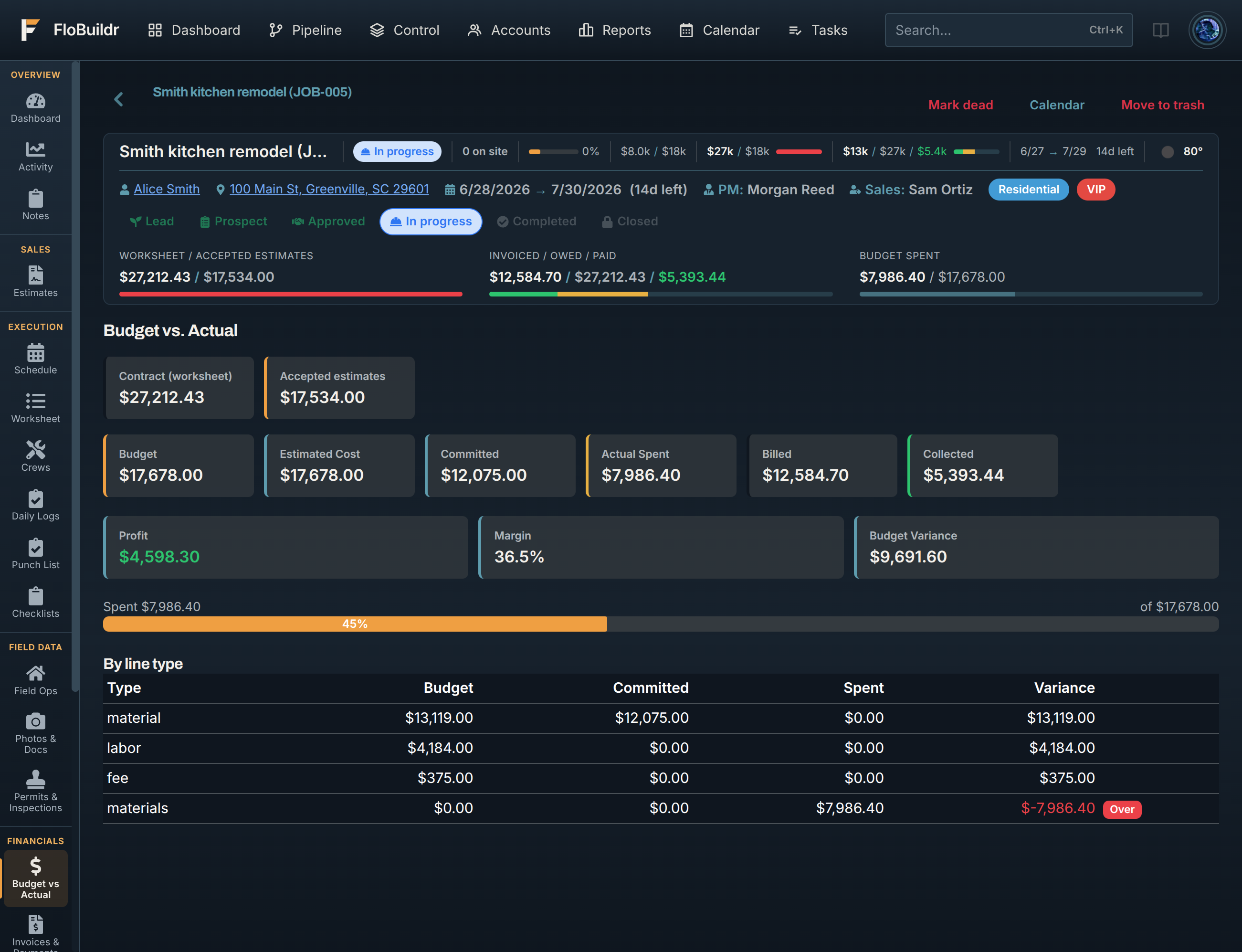Click the map pin icon before the address

(x=221, y=190)
